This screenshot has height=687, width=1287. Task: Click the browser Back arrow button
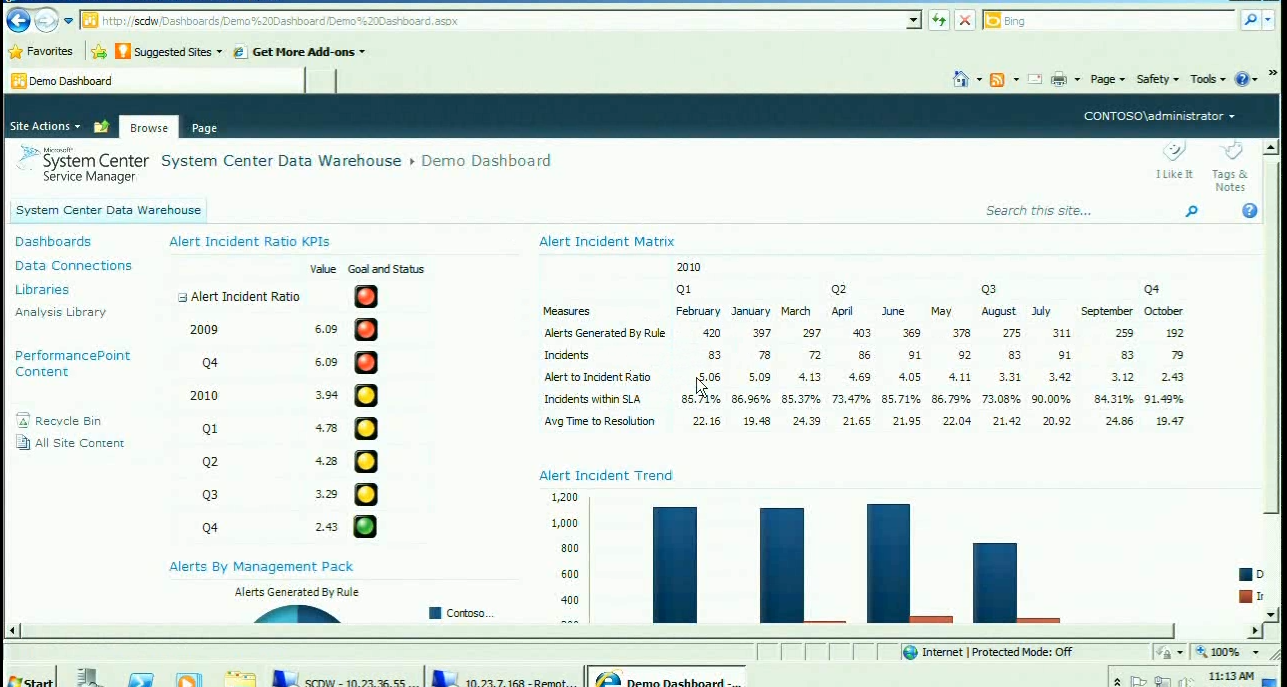[x=18, y=19]
